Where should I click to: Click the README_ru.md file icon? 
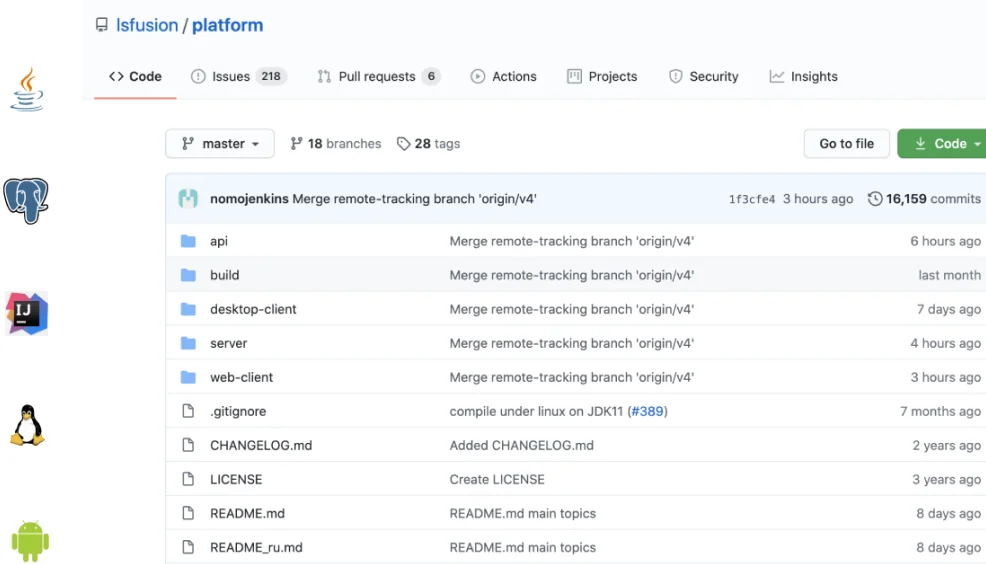[x=188, y=546]
